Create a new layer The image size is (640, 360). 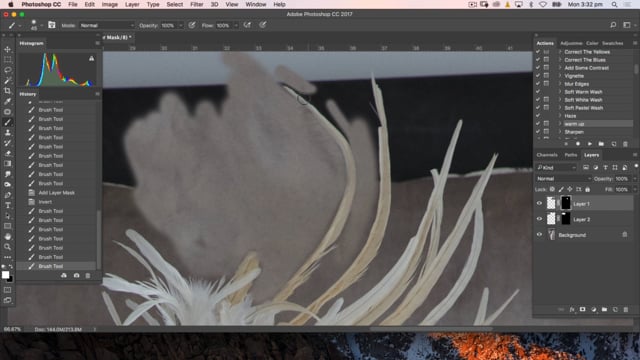click(x=615, y=309)
